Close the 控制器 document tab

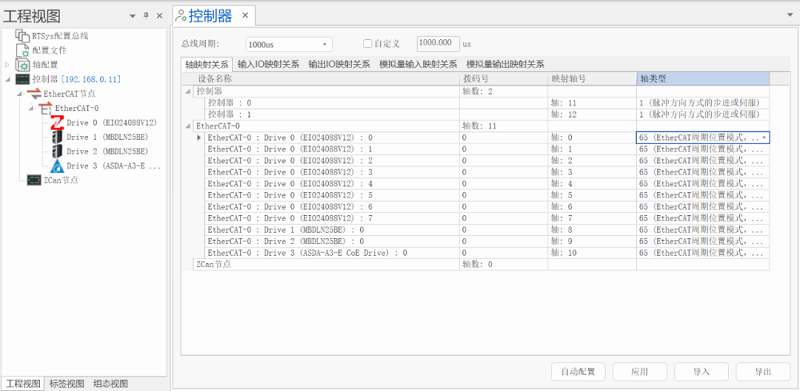245,16
